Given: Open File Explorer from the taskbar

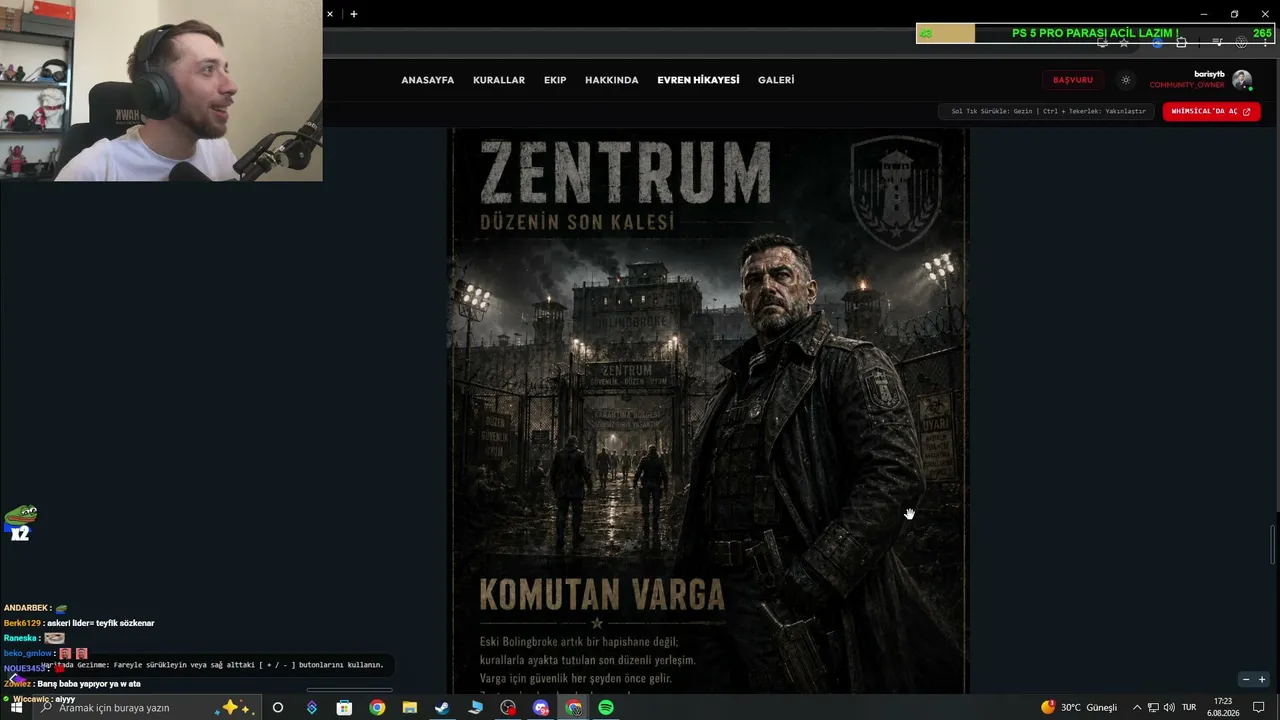Looking at the screenshot, I should point(410,707).
